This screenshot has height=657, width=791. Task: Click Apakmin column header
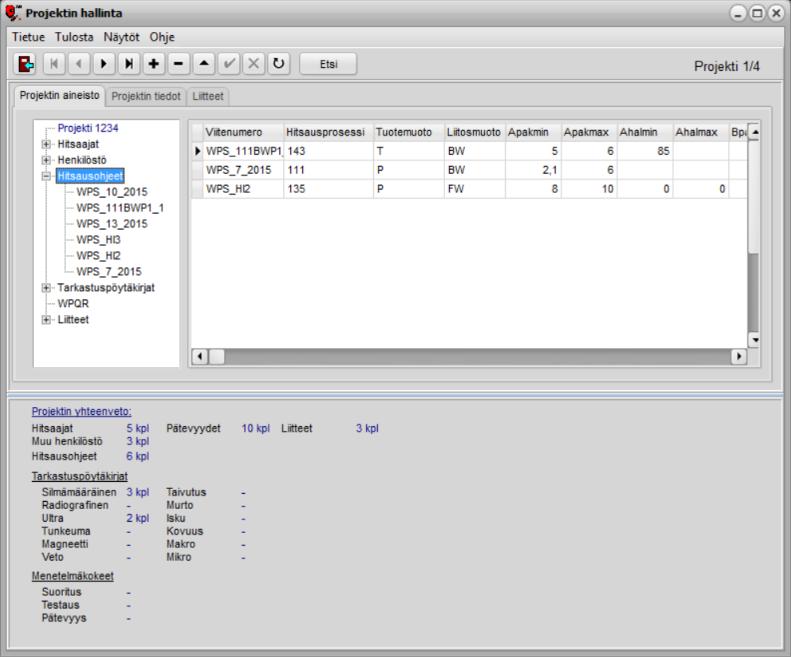[533, 132]
